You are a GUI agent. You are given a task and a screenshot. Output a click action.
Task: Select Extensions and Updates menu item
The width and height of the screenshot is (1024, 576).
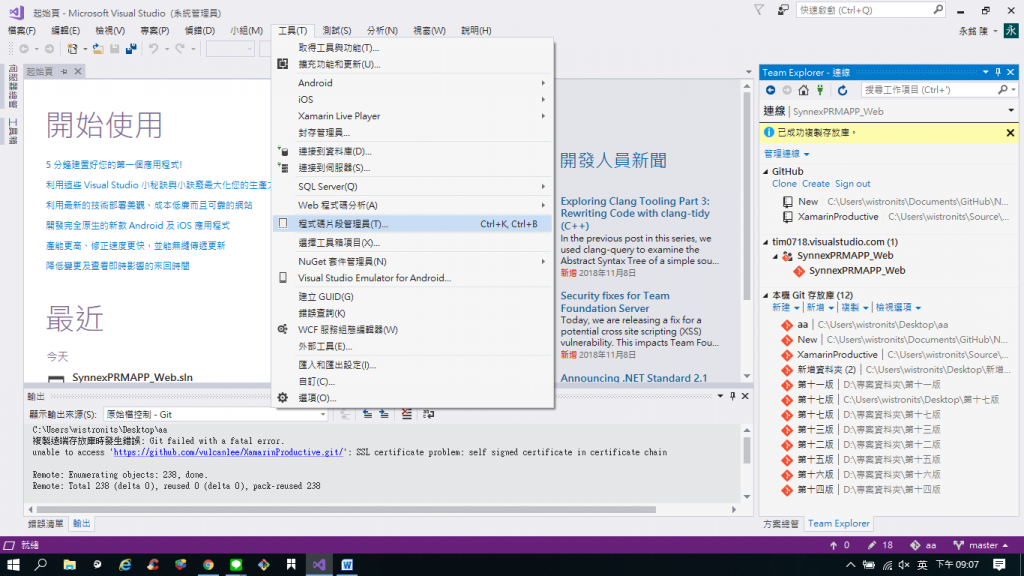tap(413, 64)
